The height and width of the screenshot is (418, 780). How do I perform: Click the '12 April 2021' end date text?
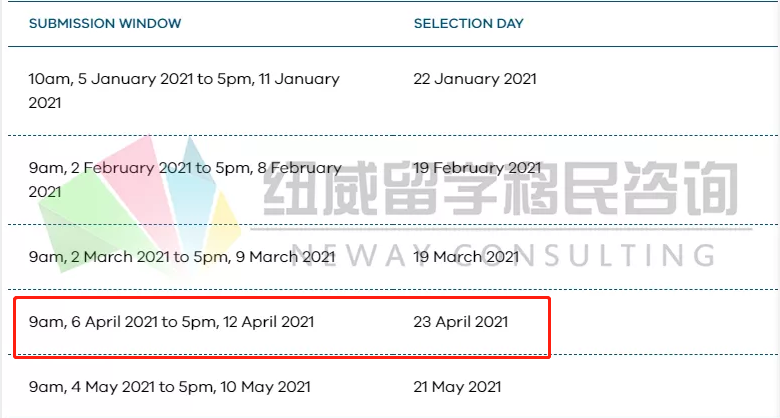coord(269,322)
